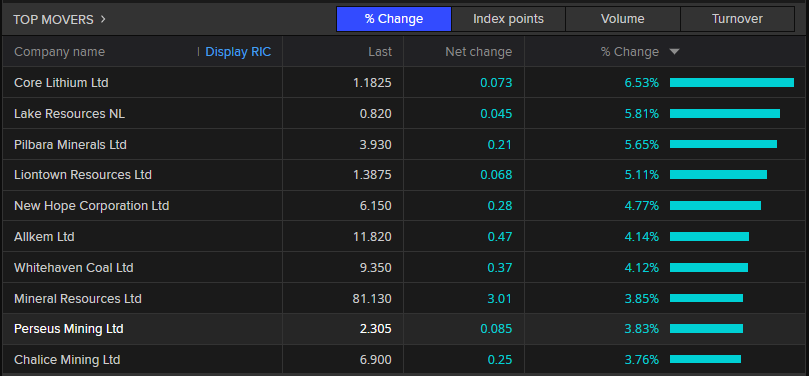The image size is (809, 376).
Task: Open the Top Movers chevron arrow
Action: (103, 20)
